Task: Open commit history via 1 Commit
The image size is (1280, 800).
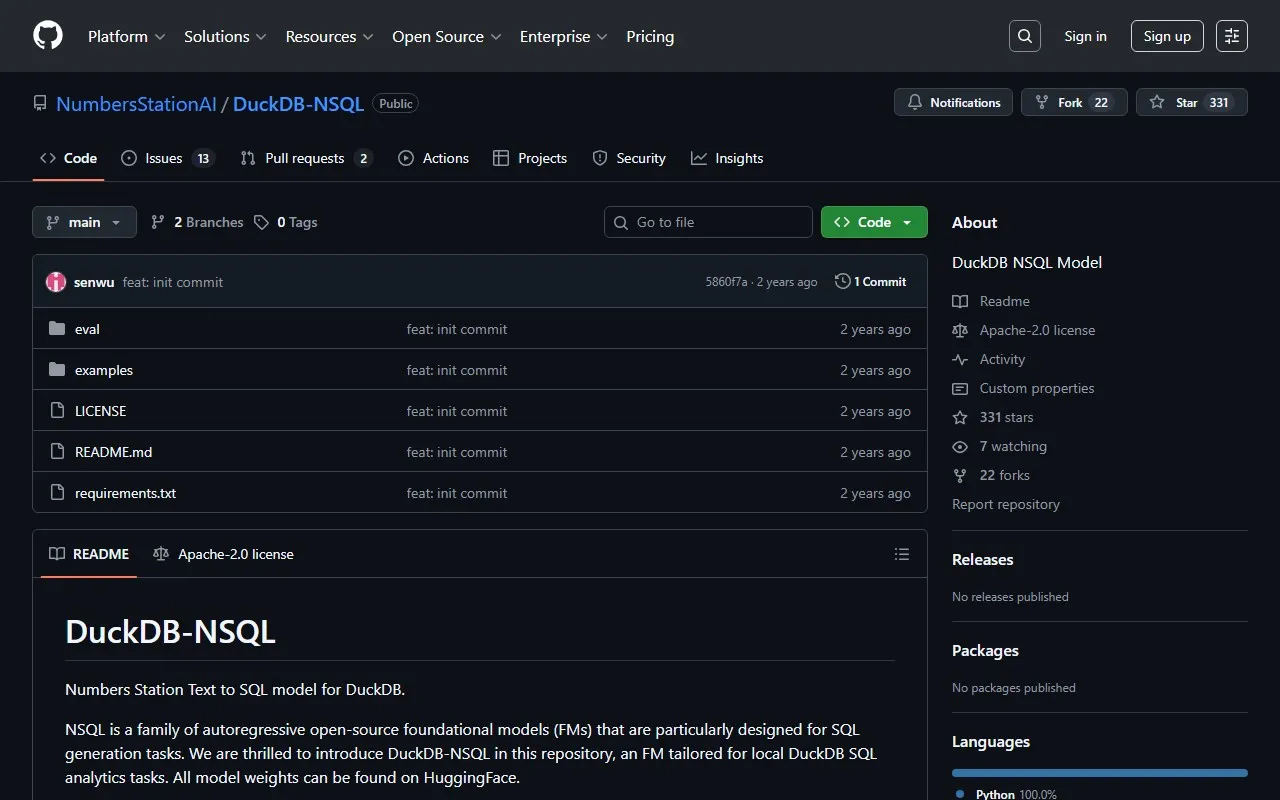Action: [871, 282]
